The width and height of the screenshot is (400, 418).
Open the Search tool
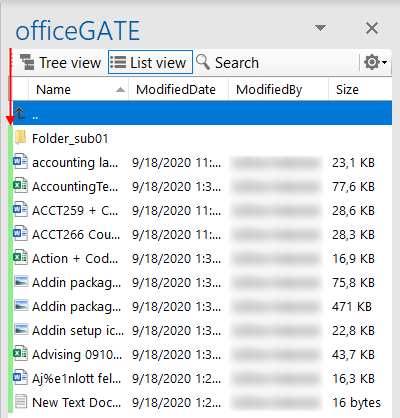[x=228, y=62]
